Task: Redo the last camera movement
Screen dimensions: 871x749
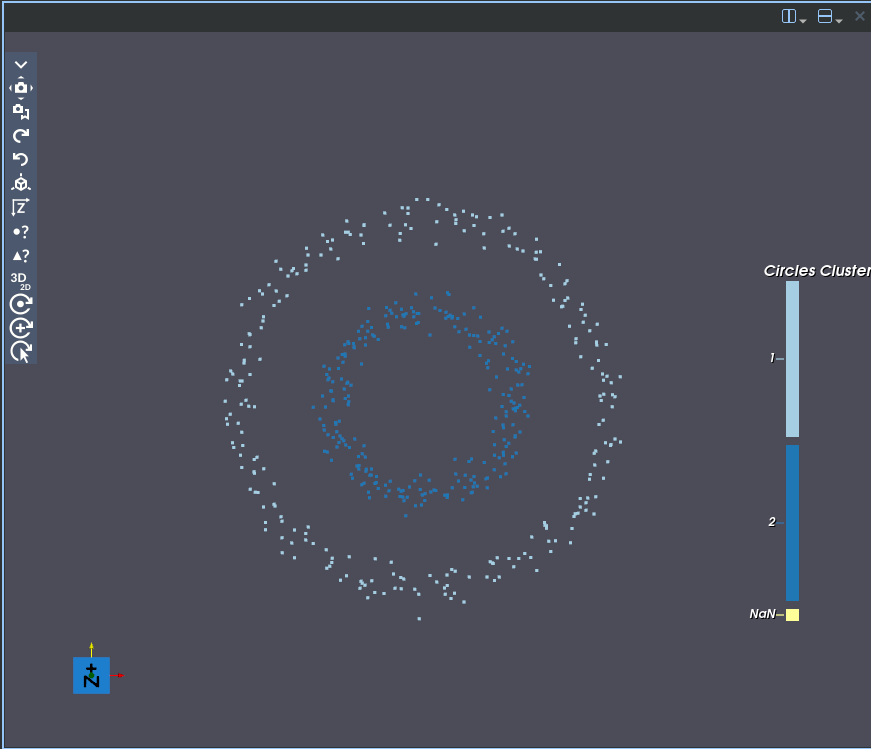Action: (x=21, y=135)
